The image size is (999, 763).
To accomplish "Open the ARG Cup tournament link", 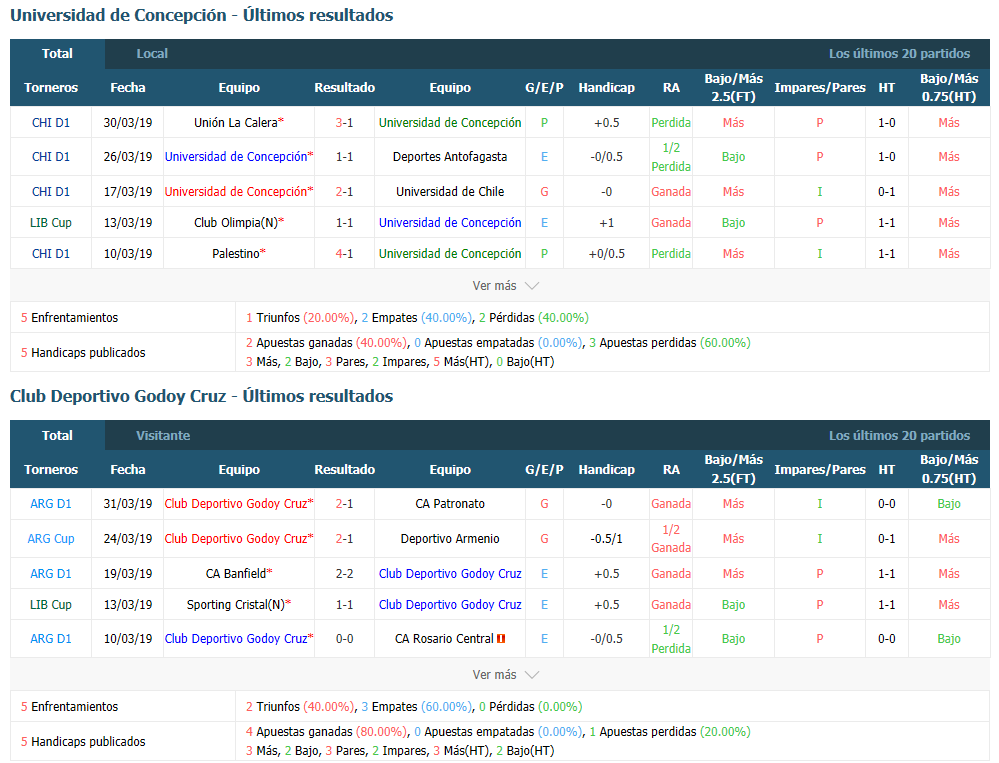I will pos(51,538).
